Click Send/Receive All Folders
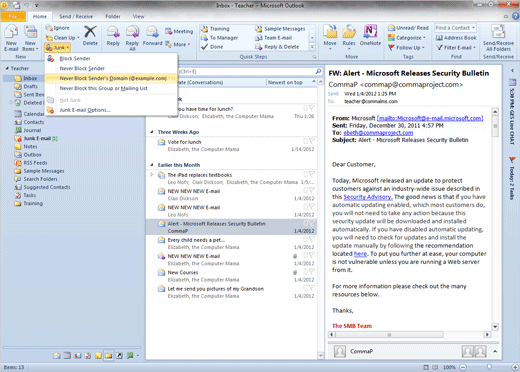Image resolution: width=520 pixels, height=372 pixels. tap(498, 38)
